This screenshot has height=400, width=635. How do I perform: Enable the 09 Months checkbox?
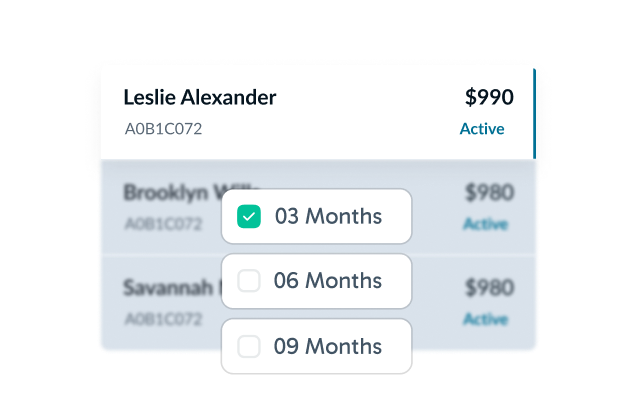pos(249,347)
